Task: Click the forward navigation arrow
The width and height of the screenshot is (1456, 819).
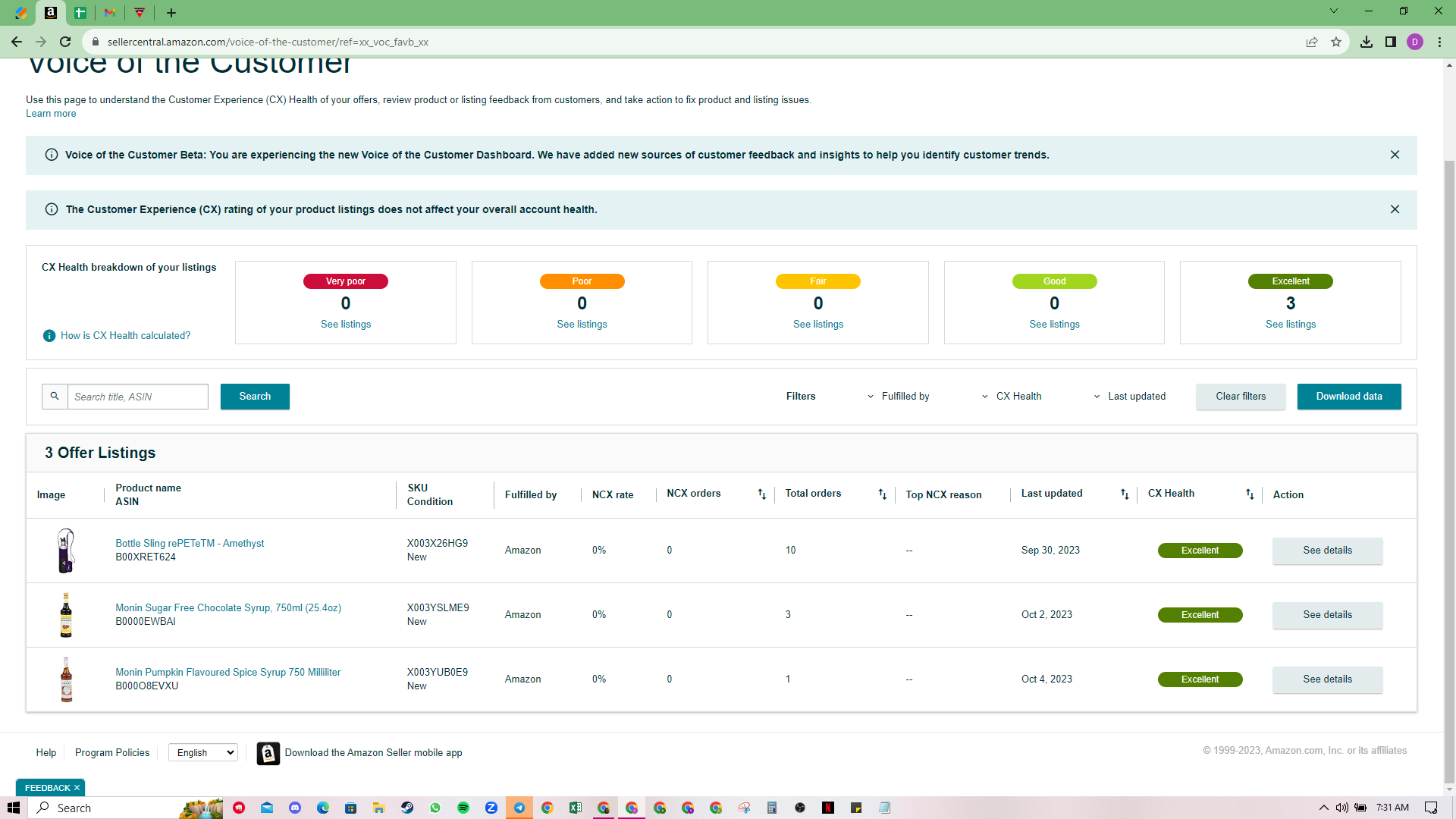Action: pyautogui.click(x=41, y=42)
